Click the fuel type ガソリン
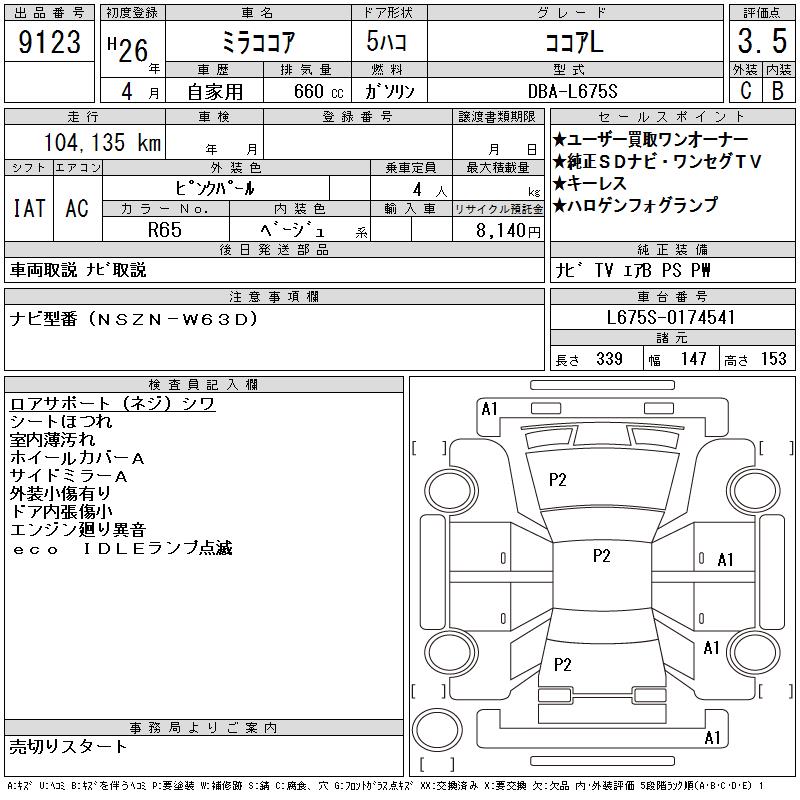 [x=390, y=91]
